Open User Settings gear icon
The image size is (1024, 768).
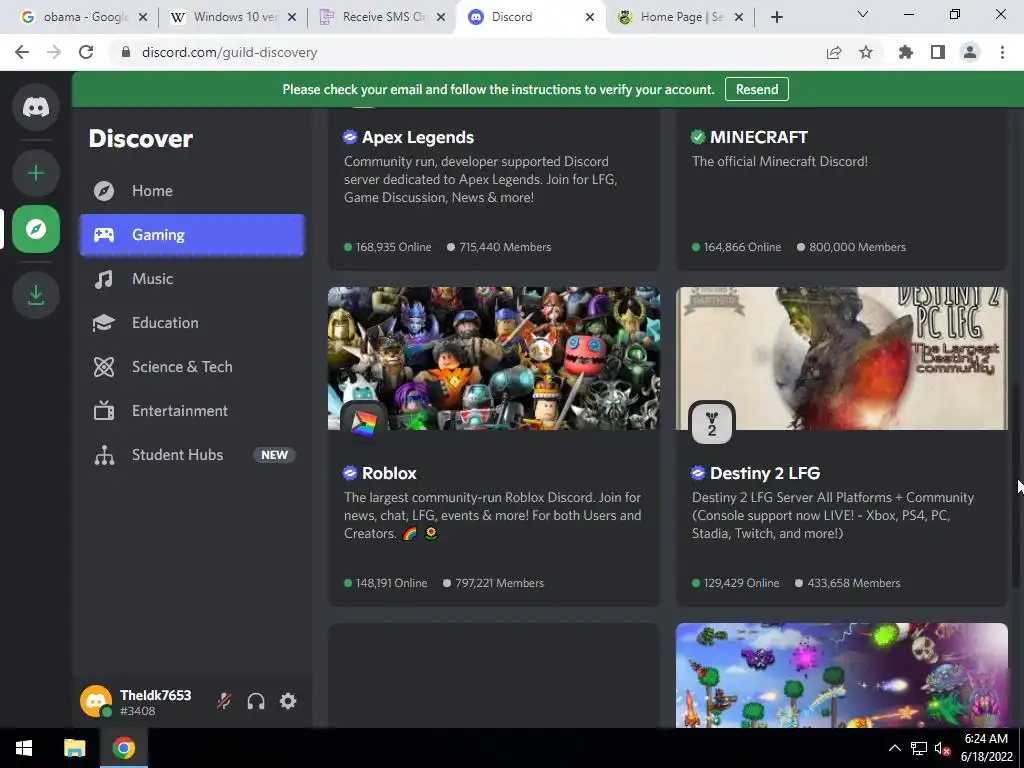pyautogui.click(x=288, y=701)
